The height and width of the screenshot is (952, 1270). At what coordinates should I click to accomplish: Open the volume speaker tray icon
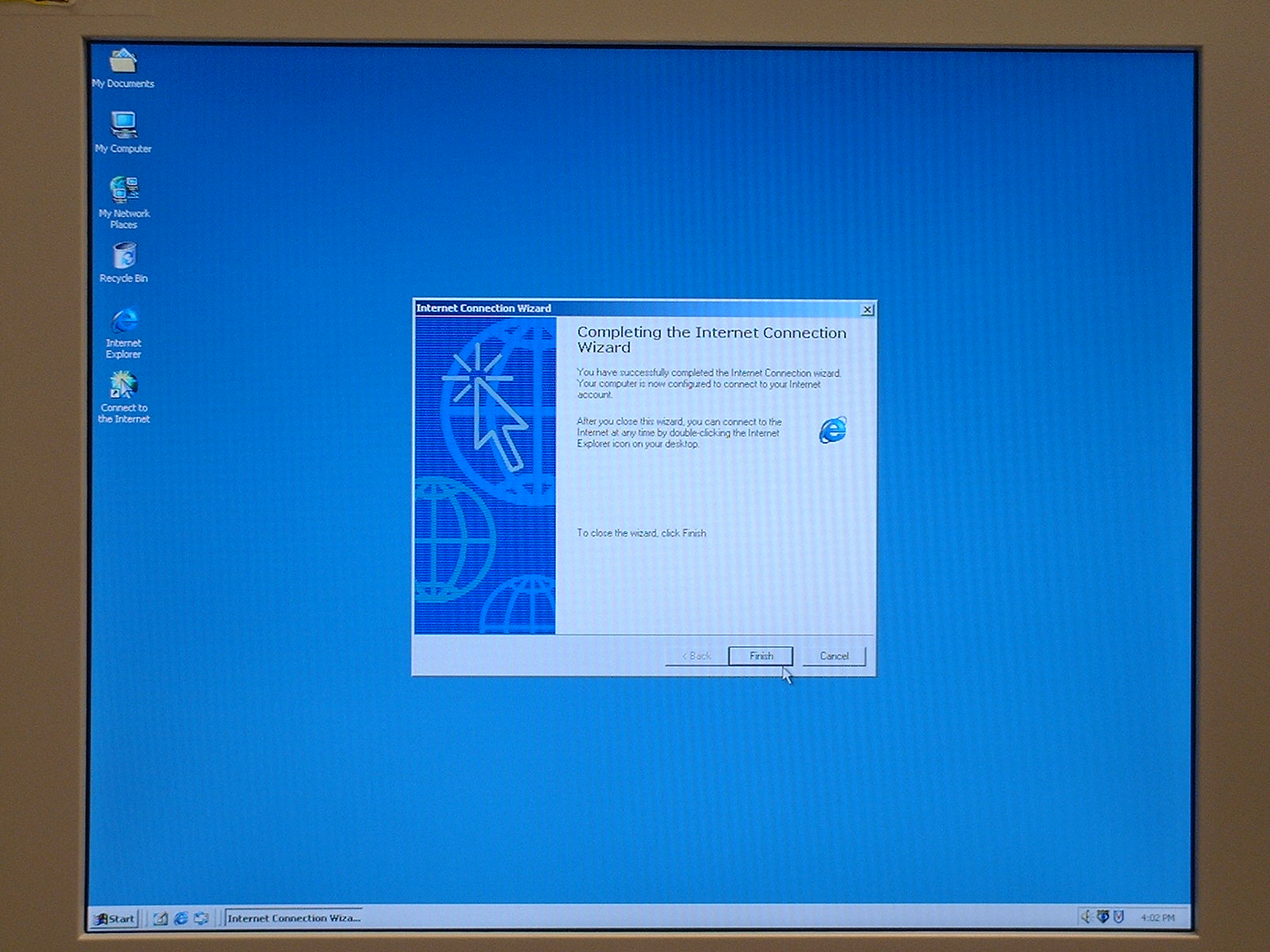tap(1086, 917)
